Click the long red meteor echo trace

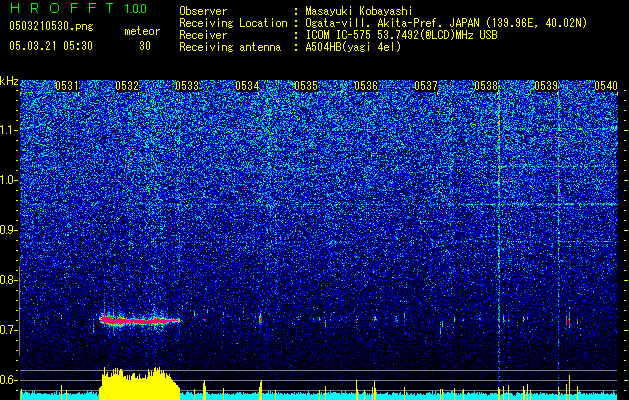139,321
